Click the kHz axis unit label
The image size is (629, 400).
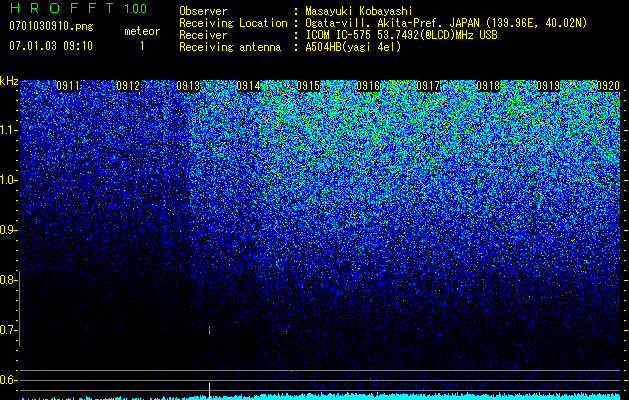(x=9, y=81)
